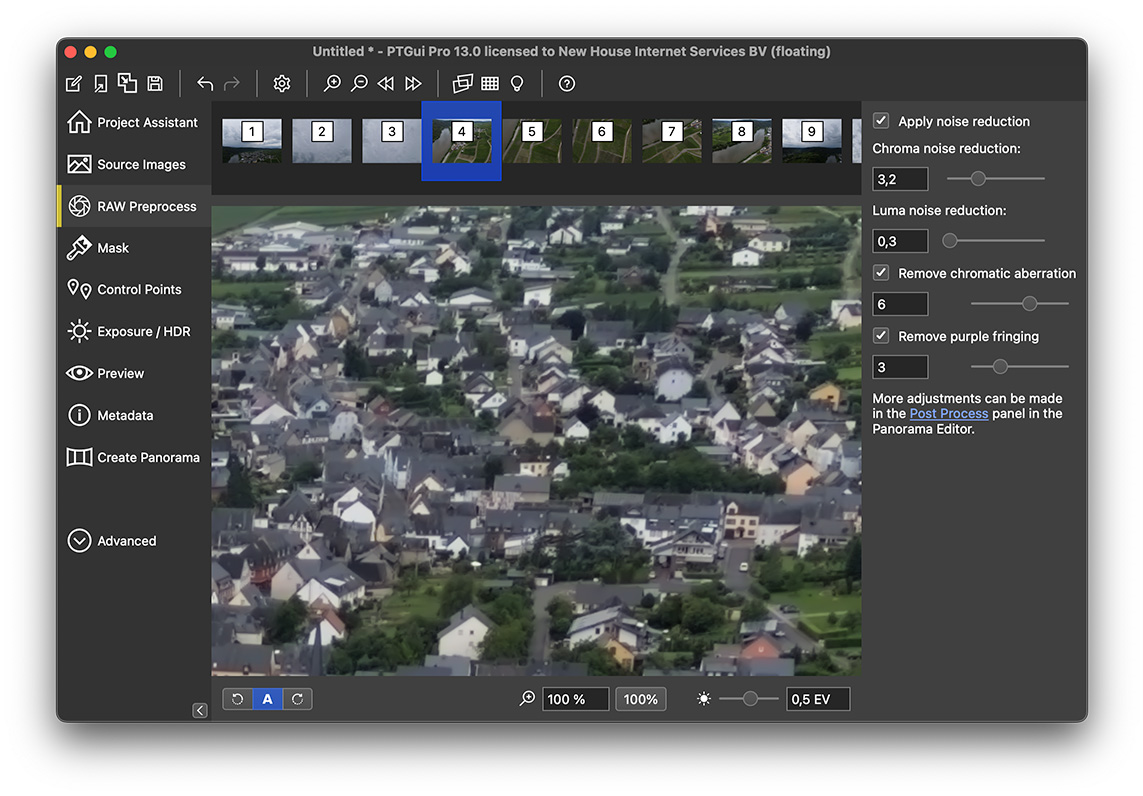The height and width of the screenshot is (796, 1143).
Task: Click the open project icon
Action: pos(101,84)
